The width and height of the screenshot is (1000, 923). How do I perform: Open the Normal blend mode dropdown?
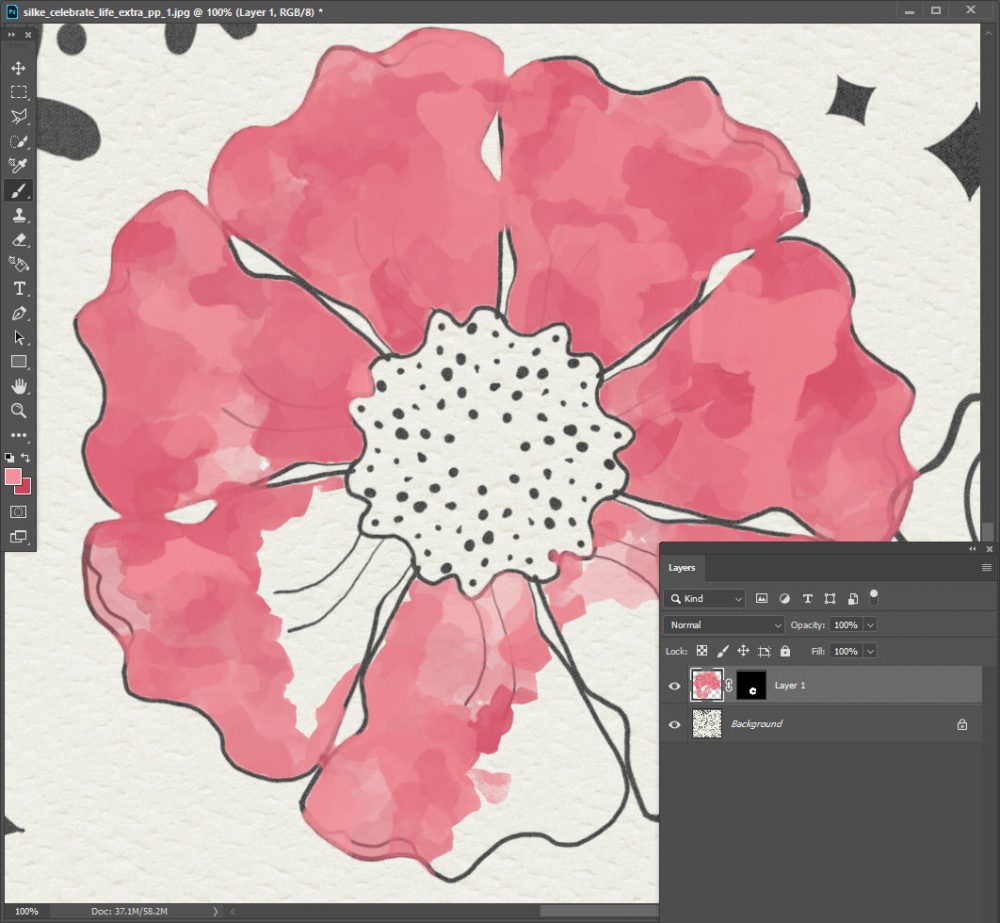pyautogui.click(x=724, y=625)
